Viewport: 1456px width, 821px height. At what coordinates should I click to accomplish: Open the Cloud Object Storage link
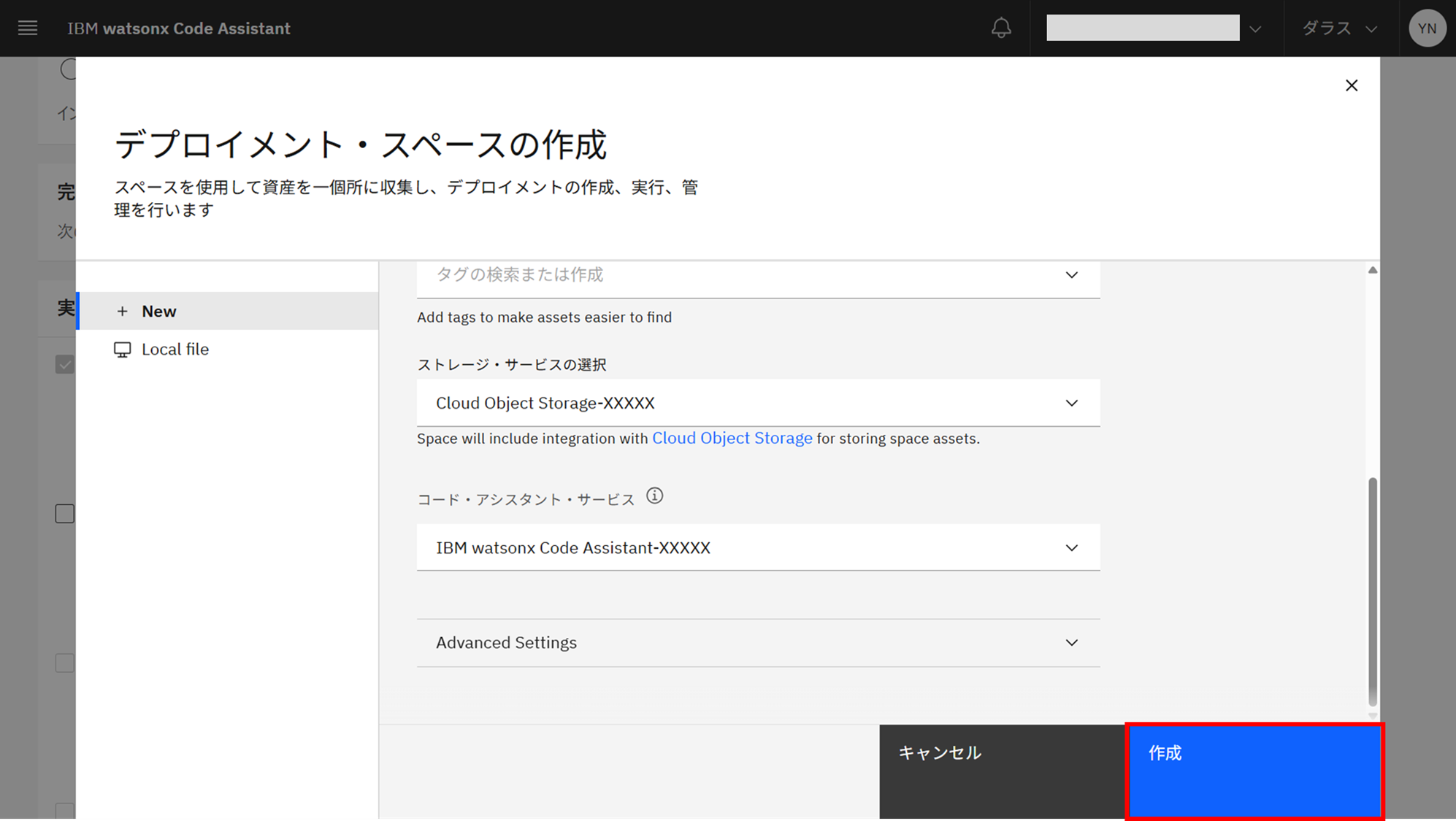(732, 439)
